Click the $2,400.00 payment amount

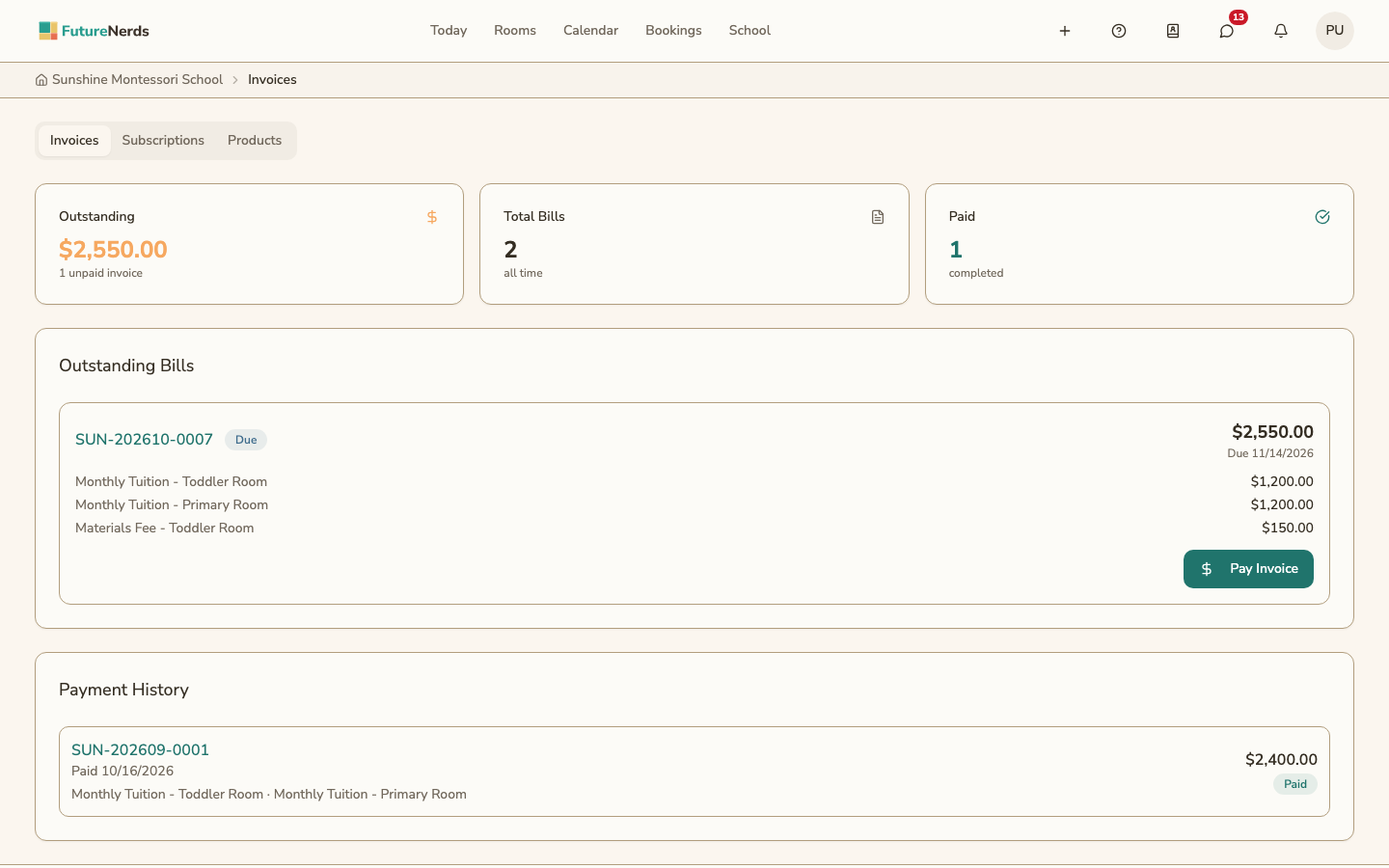coord(1281,760)
